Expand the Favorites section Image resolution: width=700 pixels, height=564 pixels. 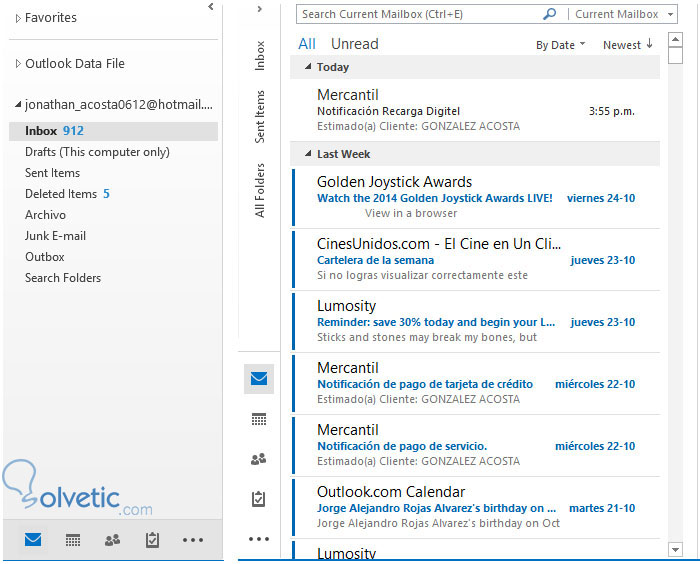[18, 18]
